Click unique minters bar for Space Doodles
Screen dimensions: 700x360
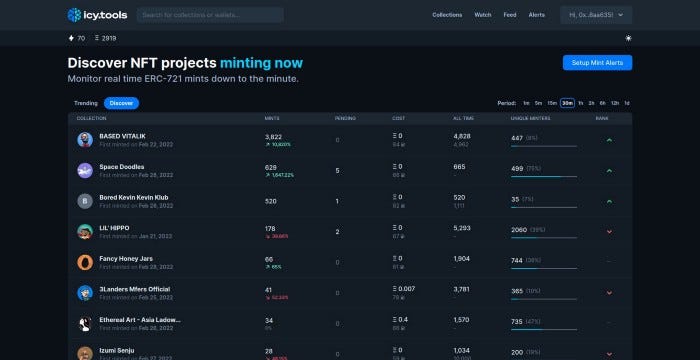[x=544, y=176]
